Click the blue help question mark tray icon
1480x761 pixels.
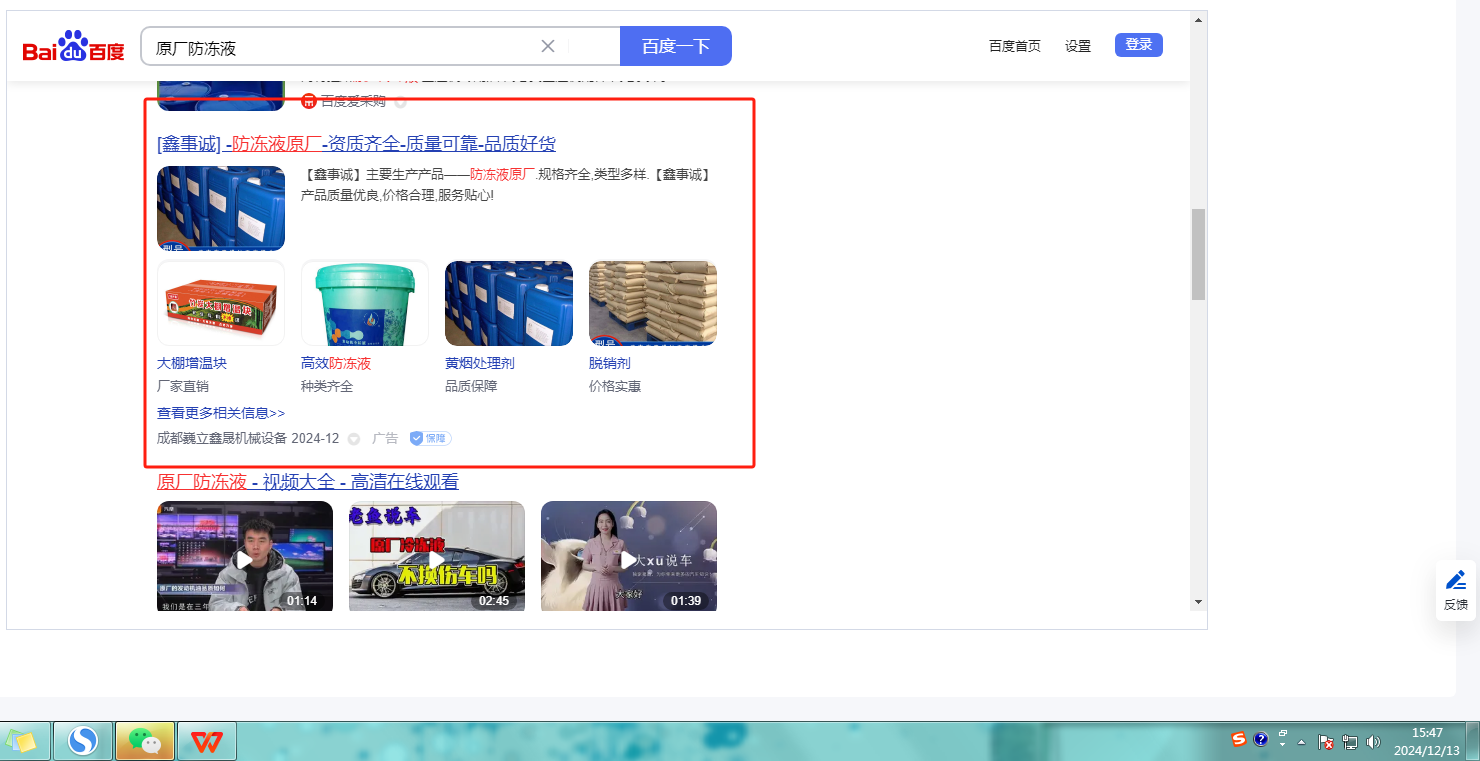coord(1261,740)
